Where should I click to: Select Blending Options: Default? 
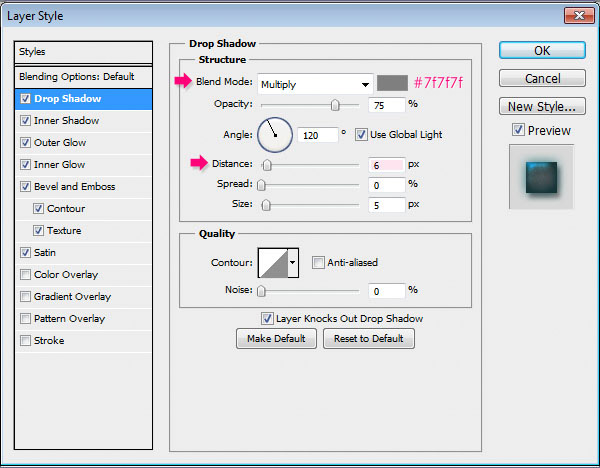(83, 77)
